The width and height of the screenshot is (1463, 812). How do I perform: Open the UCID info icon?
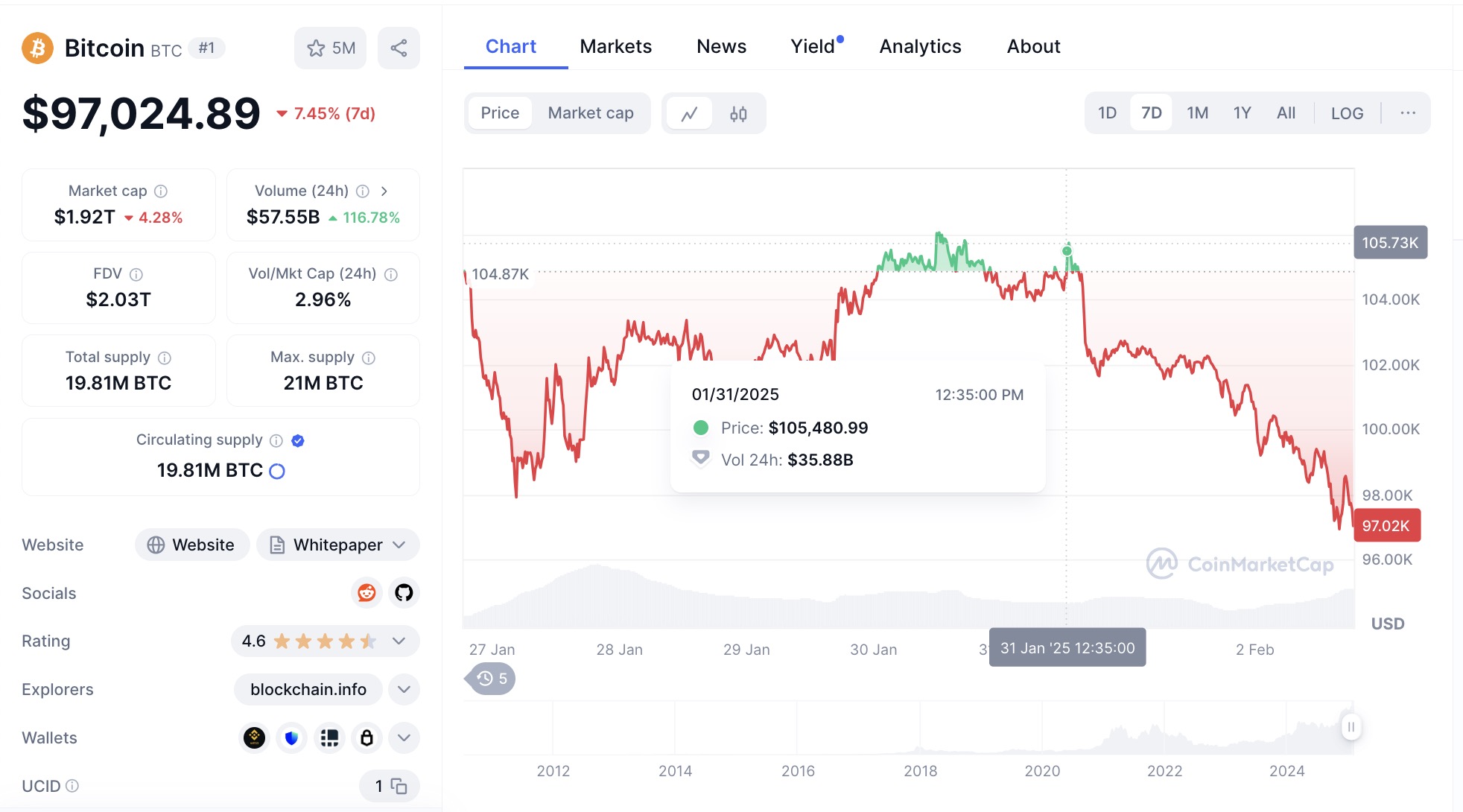tap(72, 786)
